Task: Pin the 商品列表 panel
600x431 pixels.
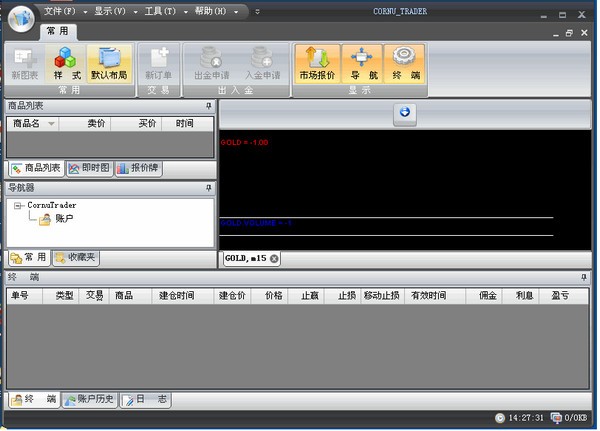Action: pos(209,106)
